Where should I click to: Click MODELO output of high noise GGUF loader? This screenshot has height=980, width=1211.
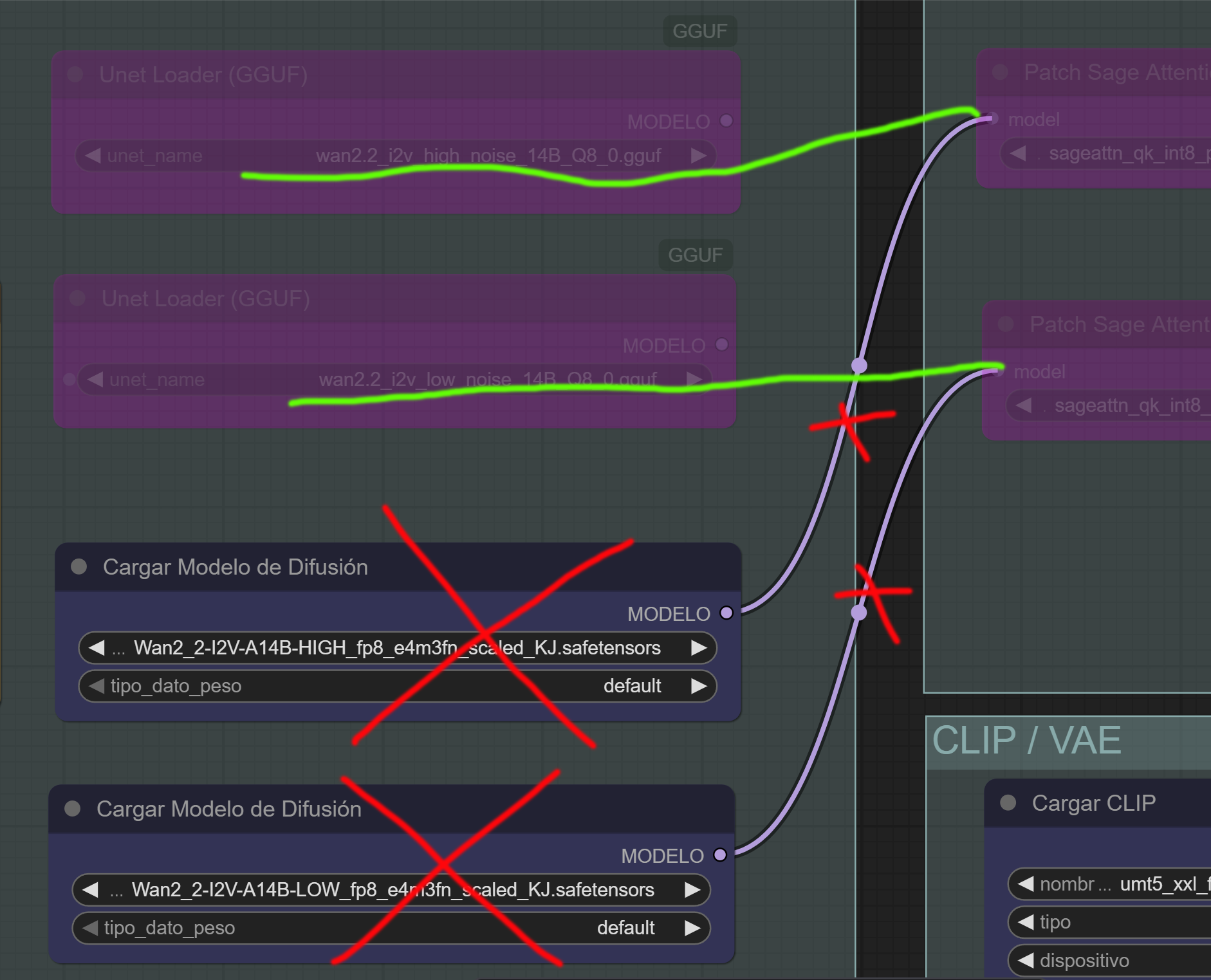click(726, 121)
